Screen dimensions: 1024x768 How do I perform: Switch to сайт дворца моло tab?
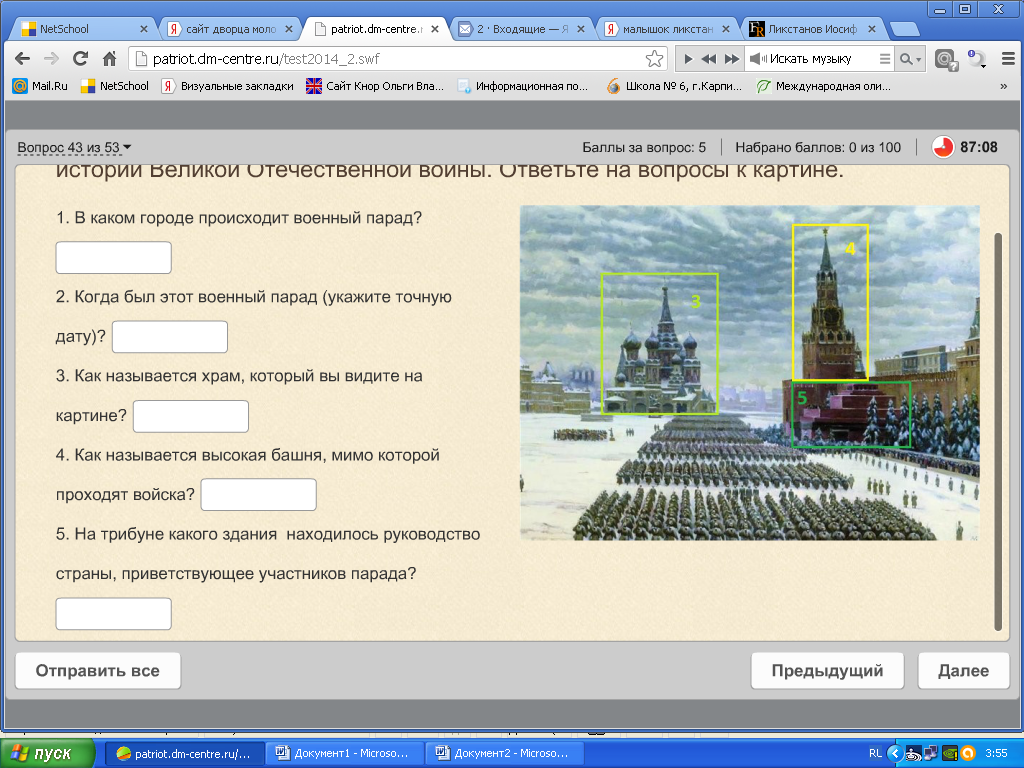pos(230,29)
